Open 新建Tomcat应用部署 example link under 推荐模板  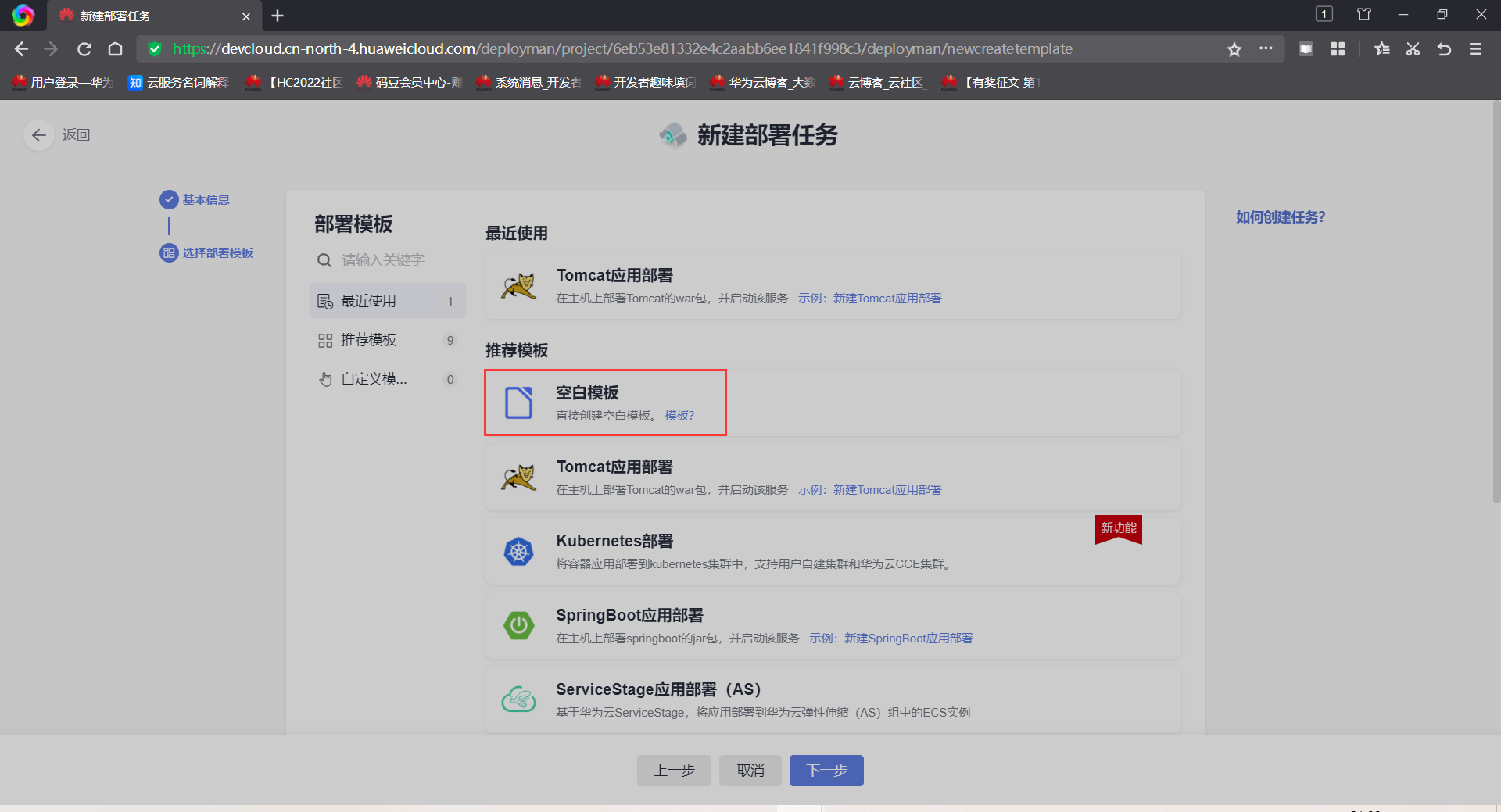(x=887, y=490)
